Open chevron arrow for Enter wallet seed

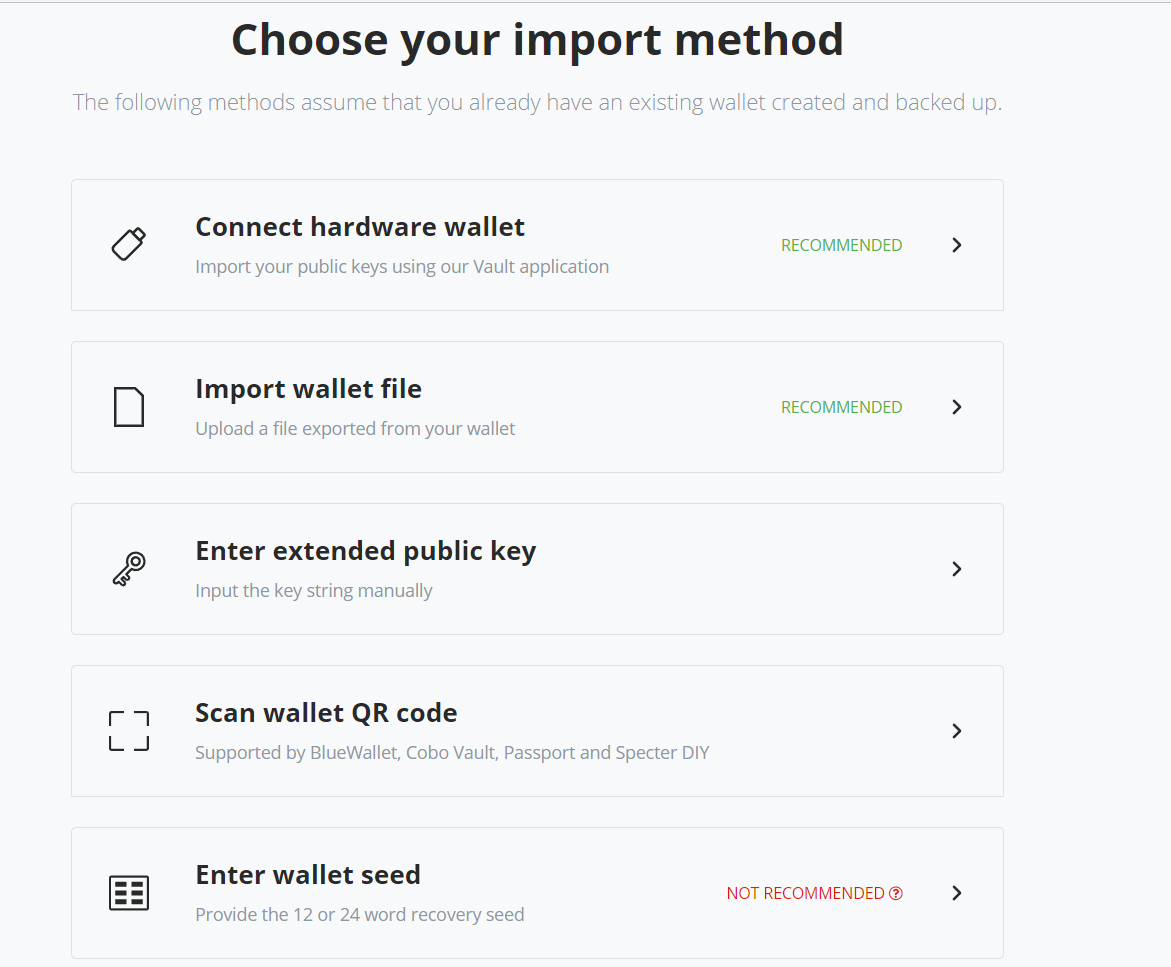957,893
